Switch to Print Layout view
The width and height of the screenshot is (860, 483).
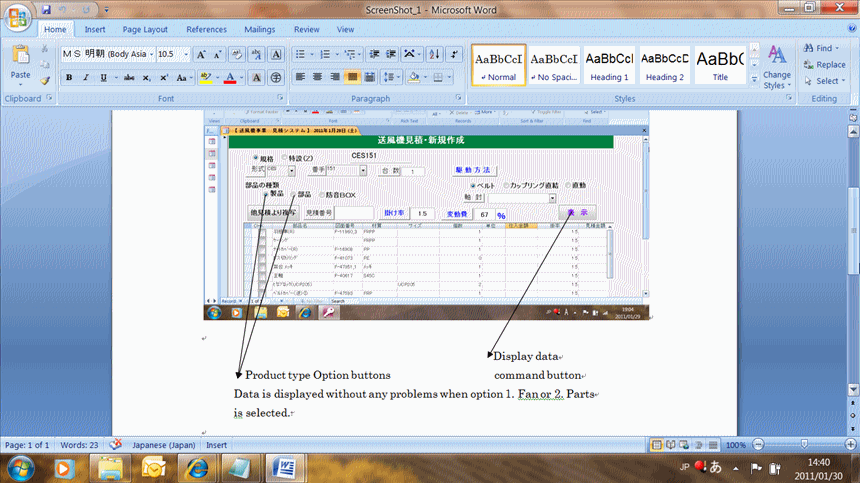click(656, 445)
